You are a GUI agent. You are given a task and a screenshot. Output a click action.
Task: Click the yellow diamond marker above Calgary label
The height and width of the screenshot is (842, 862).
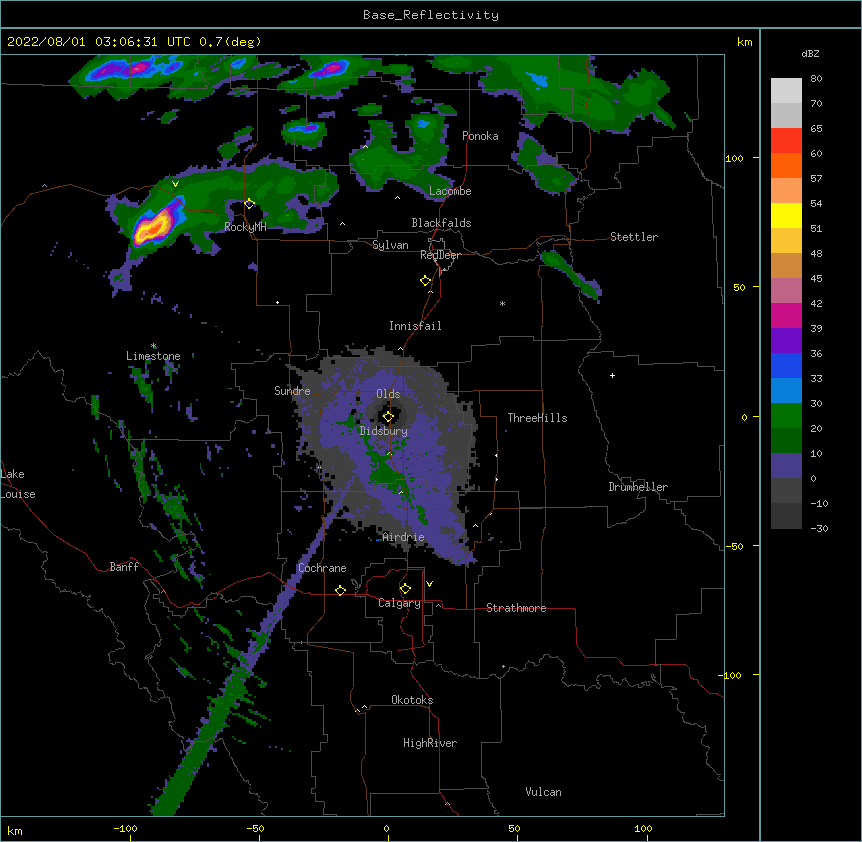tap(405, 589)
